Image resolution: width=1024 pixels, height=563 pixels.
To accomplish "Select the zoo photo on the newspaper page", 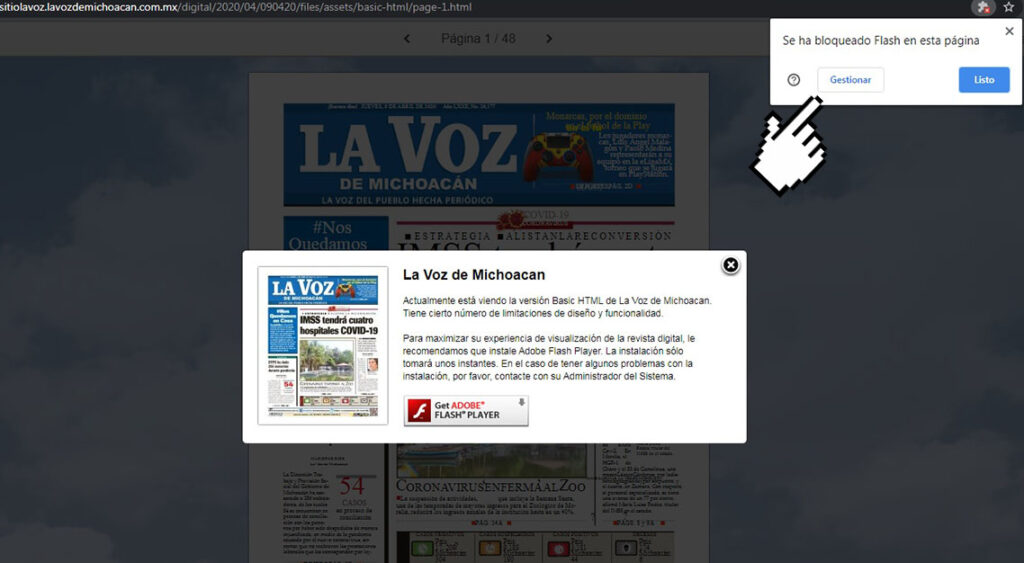I will point(492,460).
